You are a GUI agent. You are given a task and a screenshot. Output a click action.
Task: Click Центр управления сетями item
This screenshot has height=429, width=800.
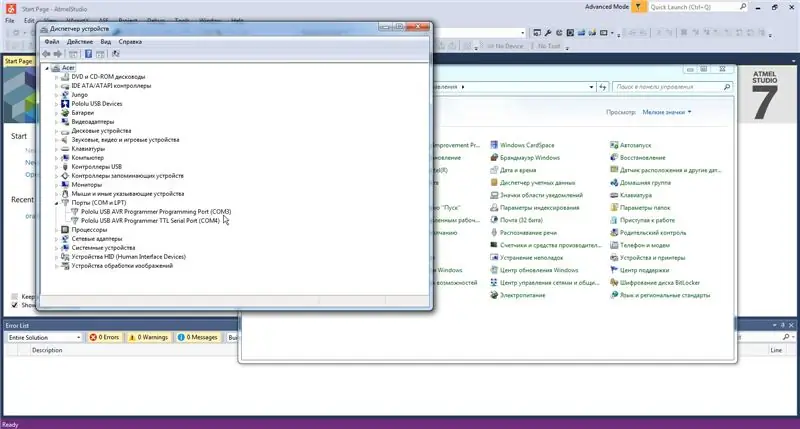coord(549,283)
